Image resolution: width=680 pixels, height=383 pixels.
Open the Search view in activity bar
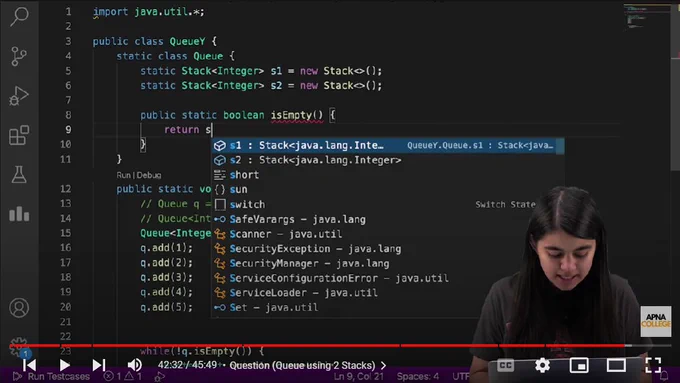19,16
